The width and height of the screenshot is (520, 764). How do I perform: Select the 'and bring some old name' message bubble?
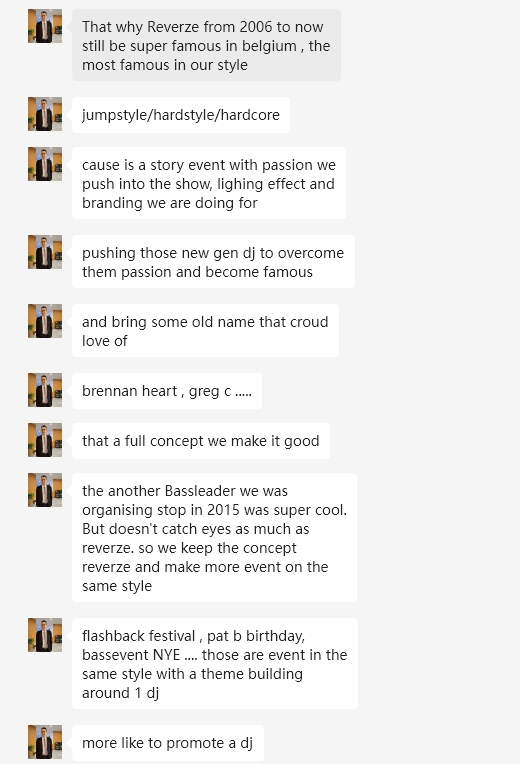coord(205,330)
